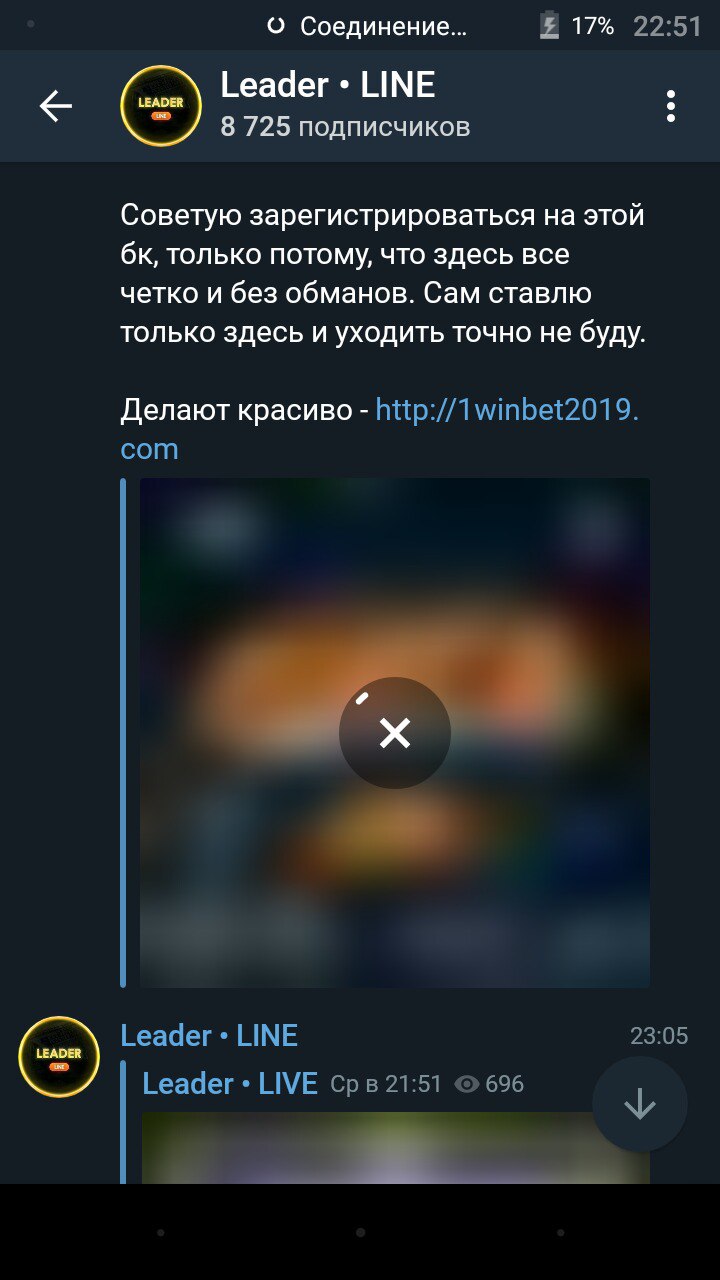Jump to bottom with down-arrow button
Screen dimensions: 720x1280
point(640,1105)
